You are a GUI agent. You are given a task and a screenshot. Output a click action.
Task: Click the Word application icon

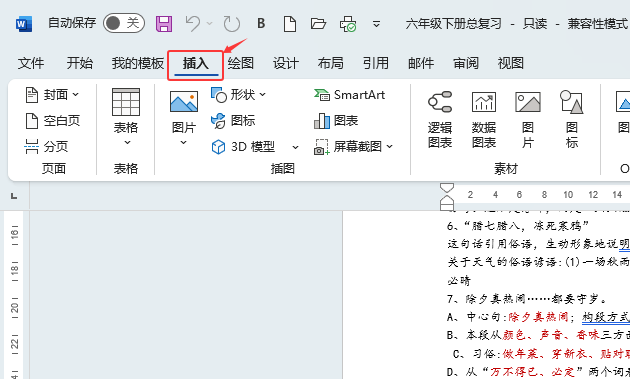[24, 24]
